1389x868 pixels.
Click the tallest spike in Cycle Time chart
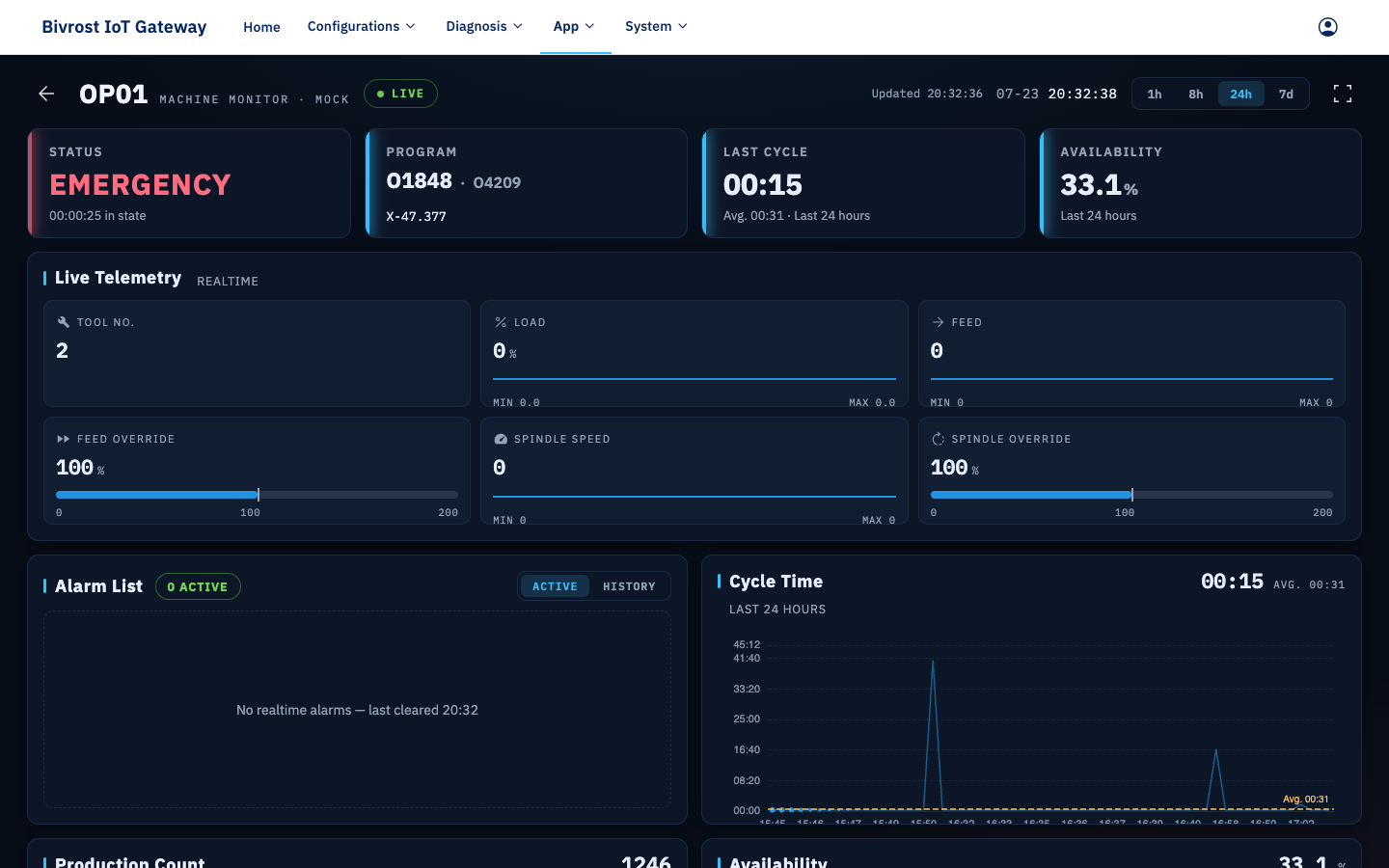pos(933,662)
